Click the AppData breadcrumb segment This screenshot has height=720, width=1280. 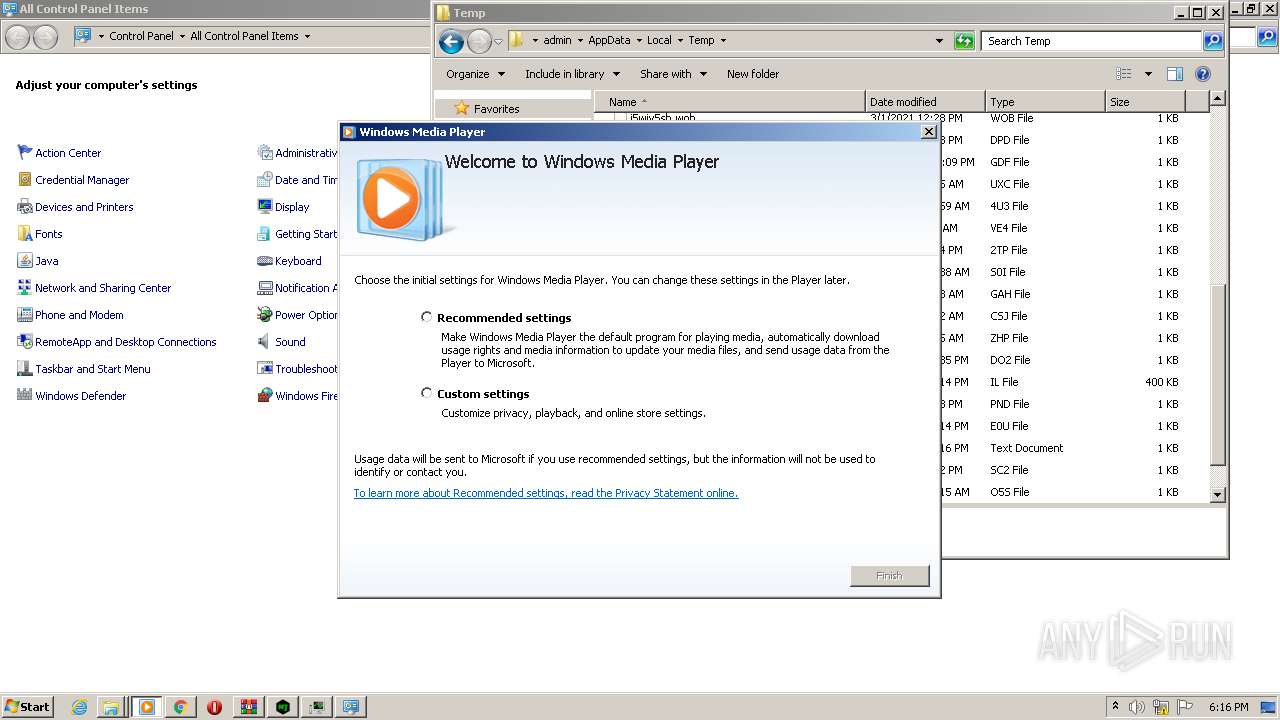pos(609,41)
